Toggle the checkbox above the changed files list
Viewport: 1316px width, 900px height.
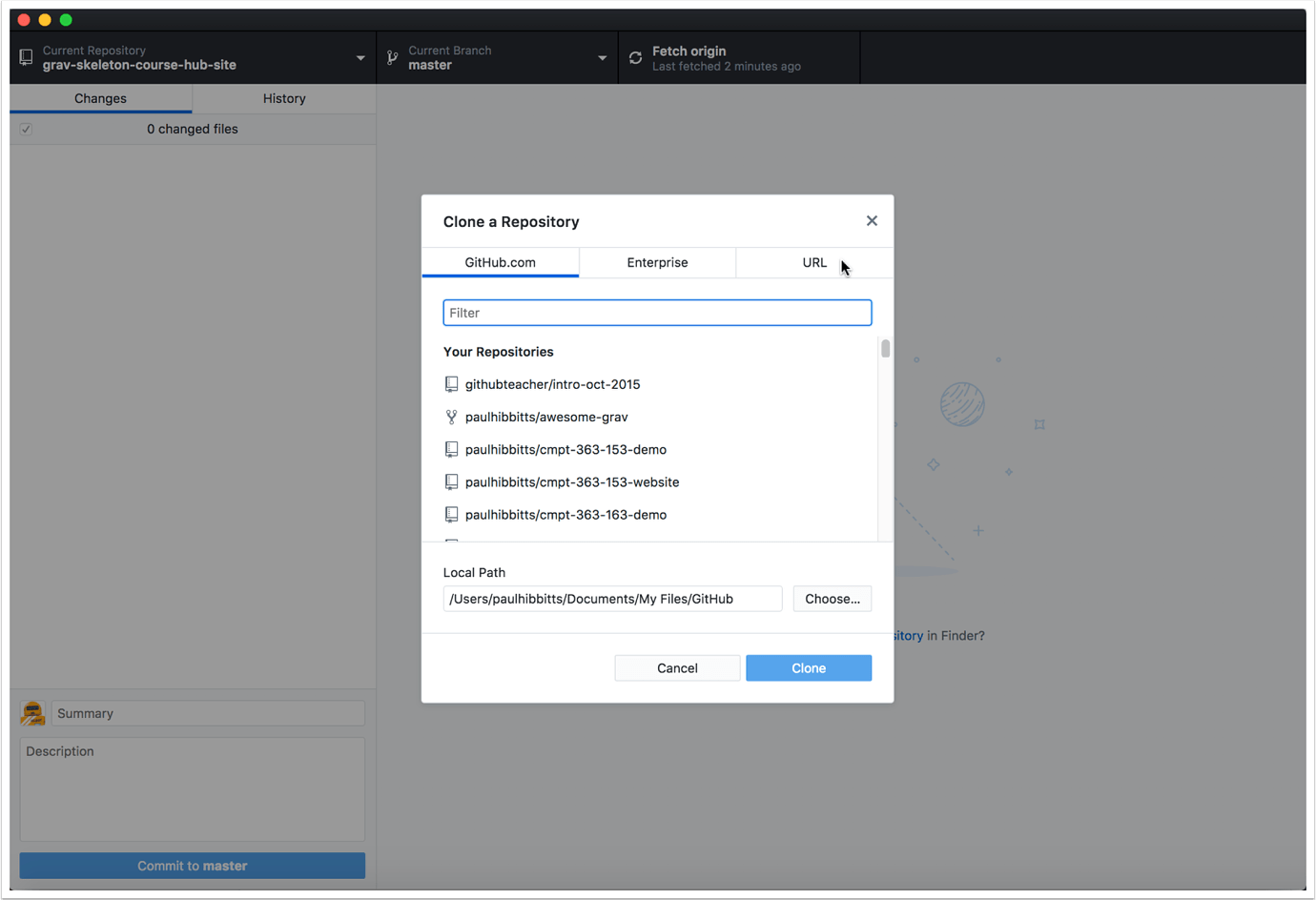pyautogui.click(x=25, y=129)
